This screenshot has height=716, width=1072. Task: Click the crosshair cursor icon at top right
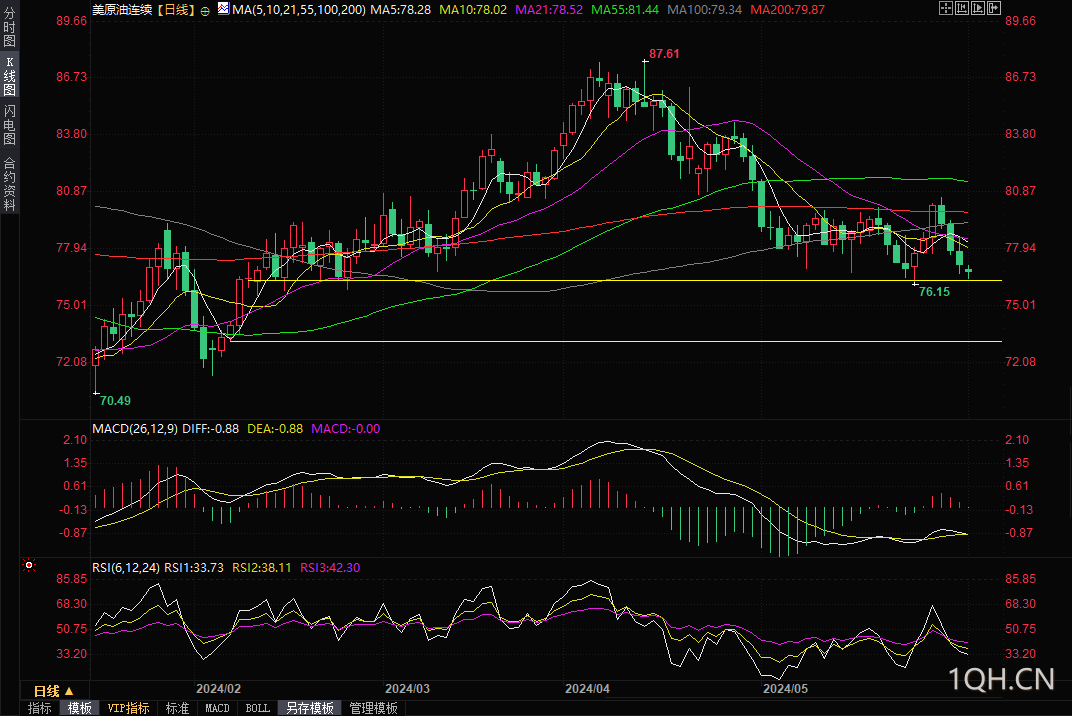coord(946,8)
